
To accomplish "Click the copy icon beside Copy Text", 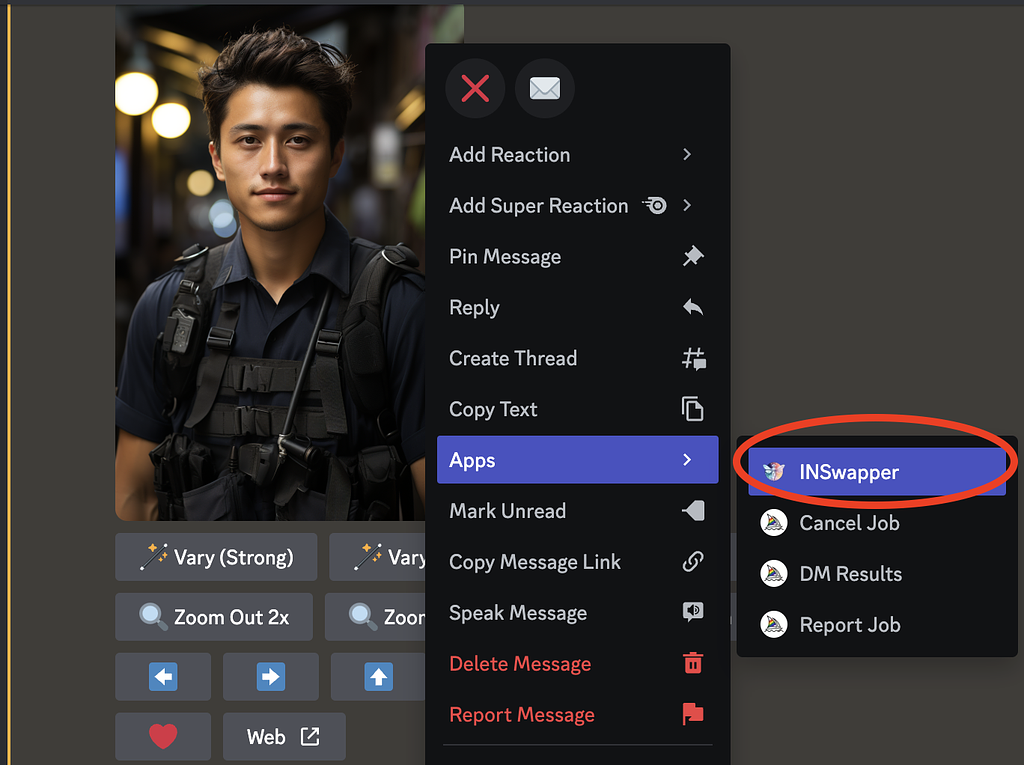I will tap(693, 409).
